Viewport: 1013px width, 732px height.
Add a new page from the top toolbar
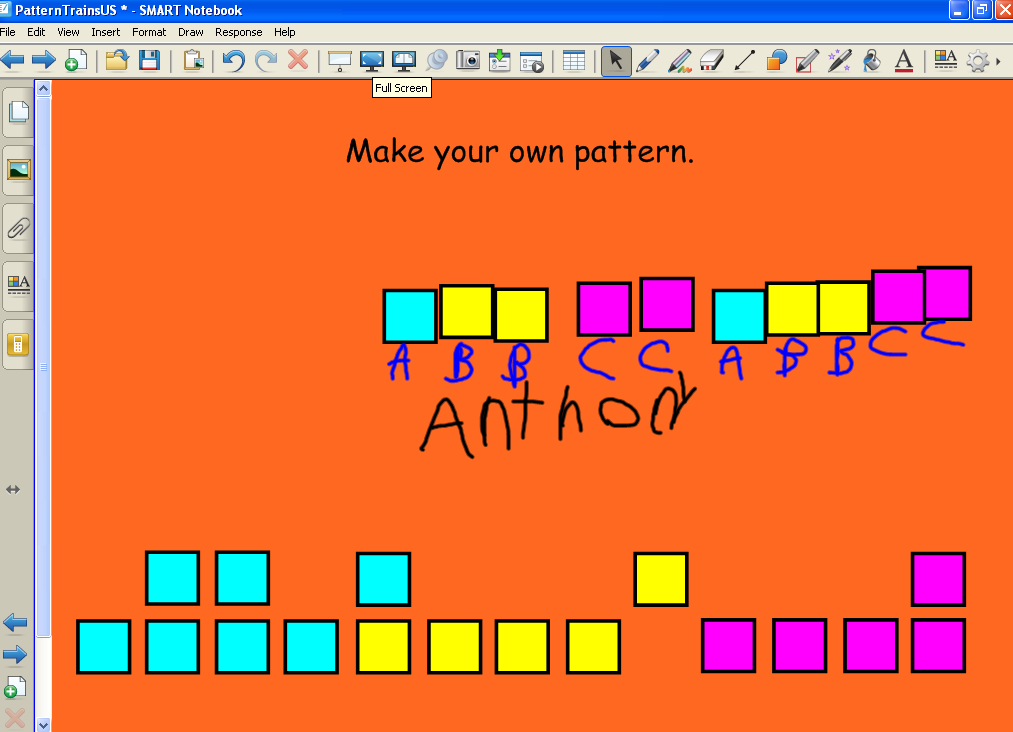pos(76,61)
